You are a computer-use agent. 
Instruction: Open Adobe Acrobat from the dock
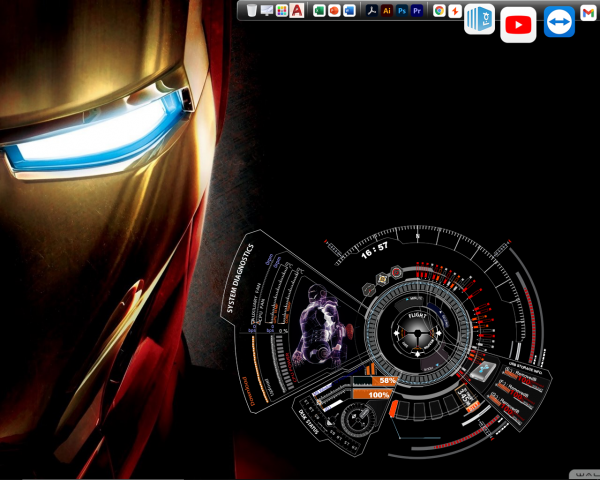tap(372, 11)
